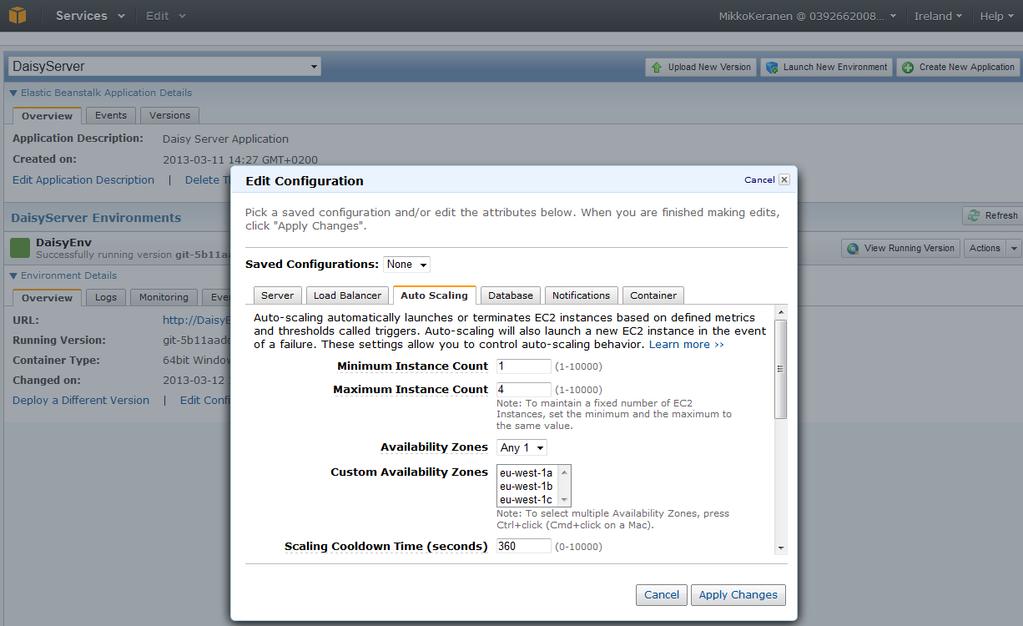Select eu-west-1c in Custom Availability Zones
Image resolution: width=1023 pixels, height=626 pixels.
click(526, 500)
